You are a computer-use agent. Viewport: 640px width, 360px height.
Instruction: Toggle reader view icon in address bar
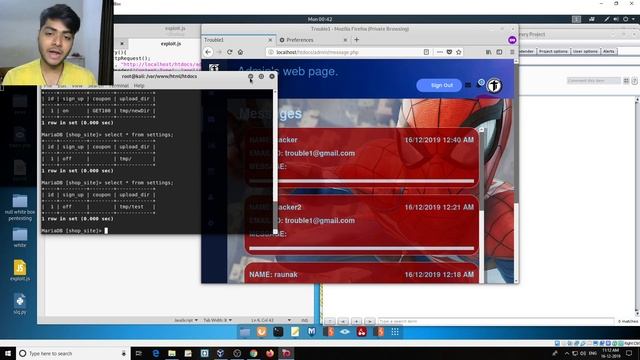pyautogui.click(x=426, y=52)
